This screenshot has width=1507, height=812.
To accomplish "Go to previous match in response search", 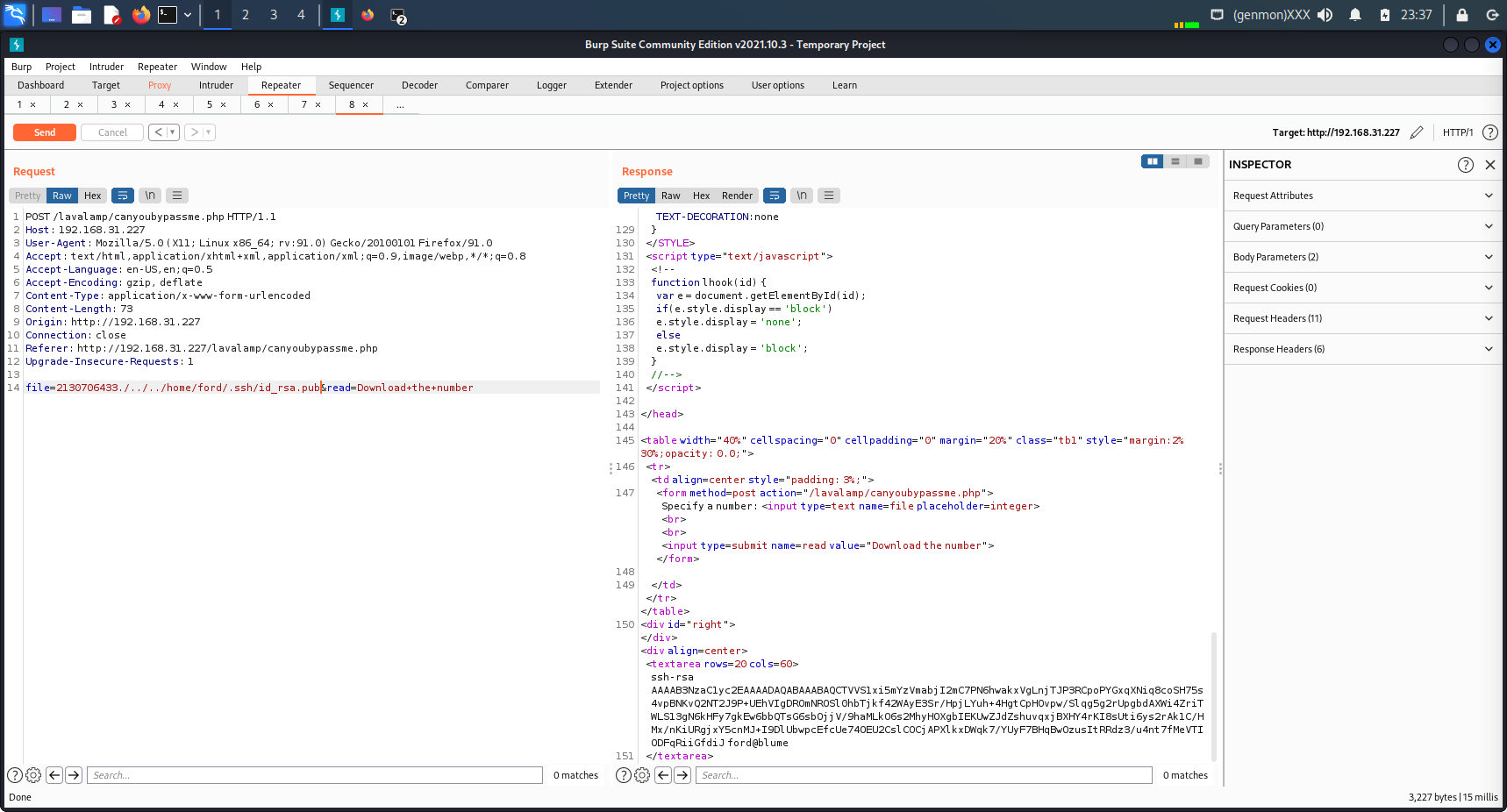I will click(663, 775).
